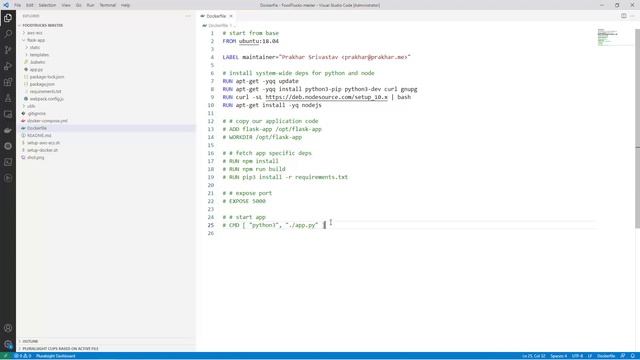
Task: Change language mode via Dockerfile status item
Action: point(606,356)
